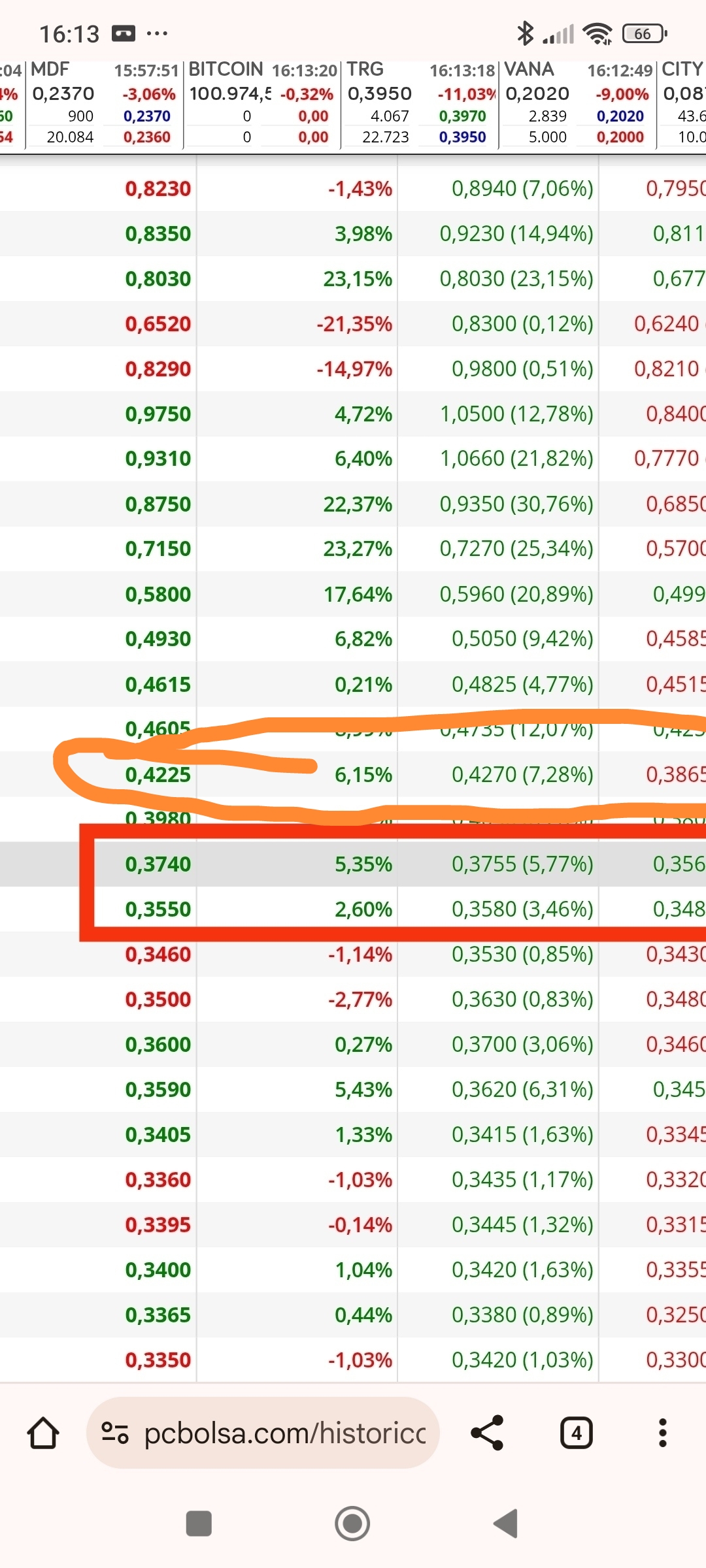Open the TRG ticker quote
The image size is (706, 1568).
[x=365, y=69]
